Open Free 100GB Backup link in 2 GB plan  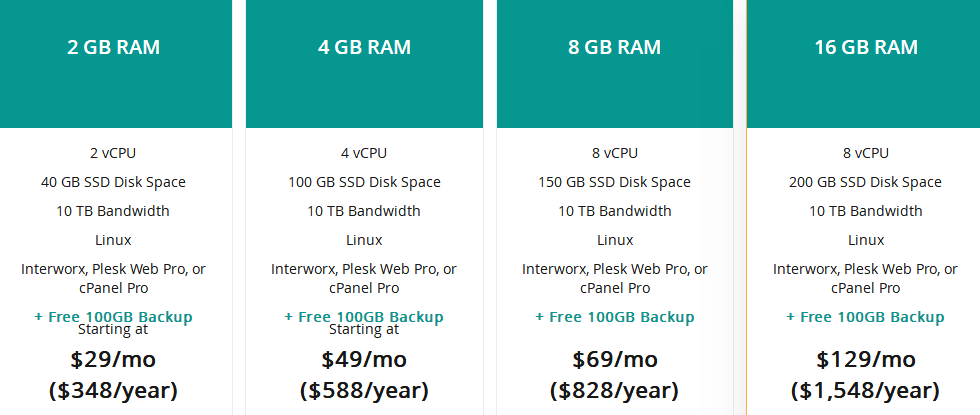(113, 316)
